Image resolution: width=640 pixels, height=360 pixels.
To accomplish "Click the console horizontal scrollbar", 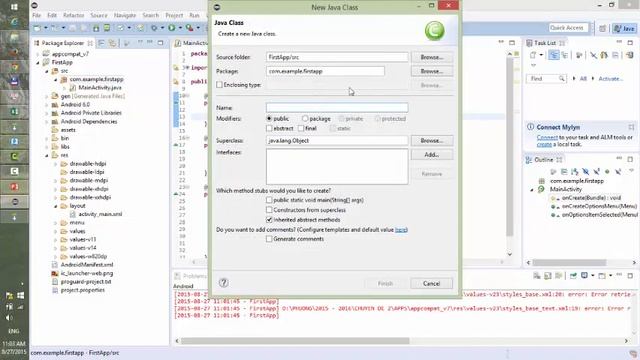I will pos(295,340).
